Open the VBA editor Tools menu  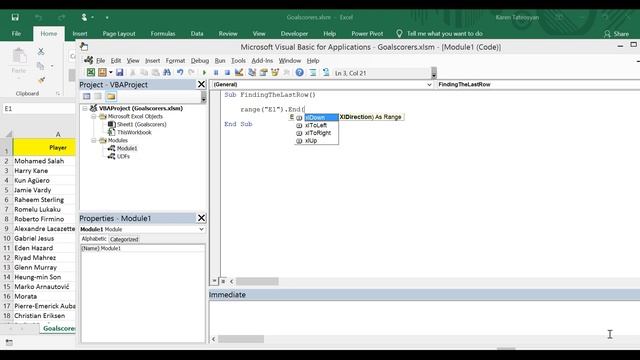(238, 60)
